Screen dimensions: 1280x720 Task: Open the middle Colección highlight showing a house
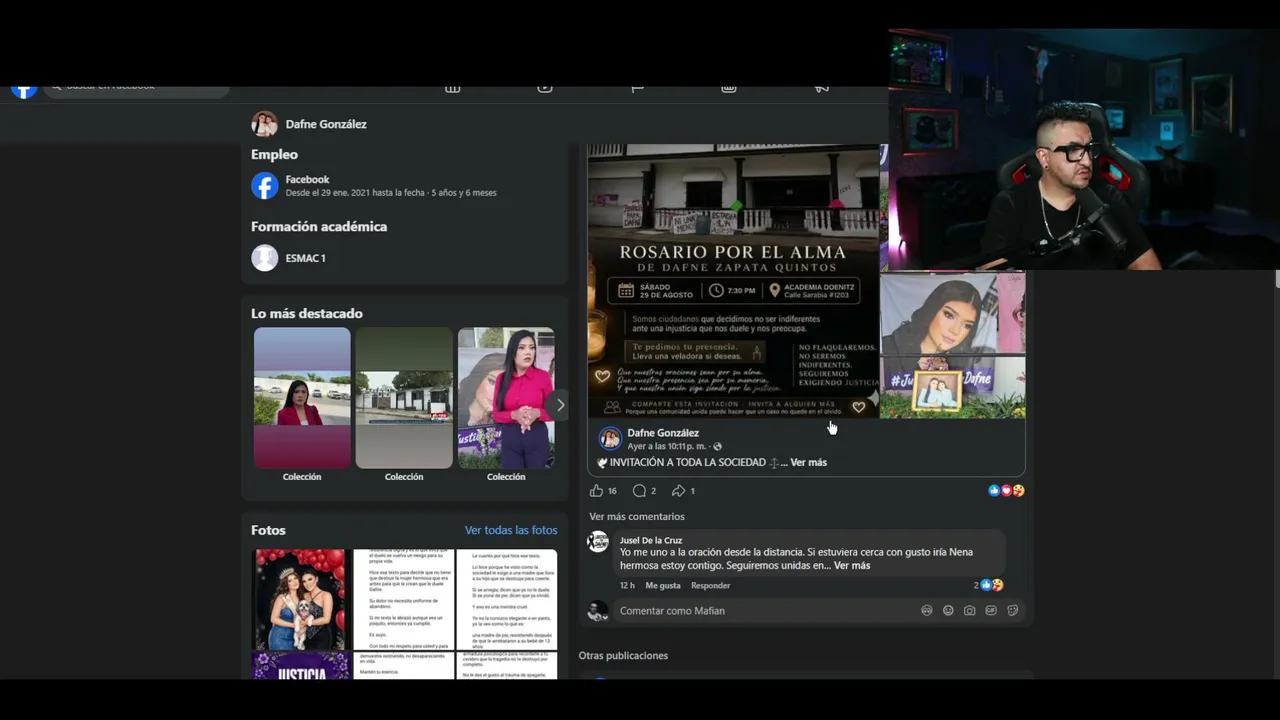pos(404,398)
